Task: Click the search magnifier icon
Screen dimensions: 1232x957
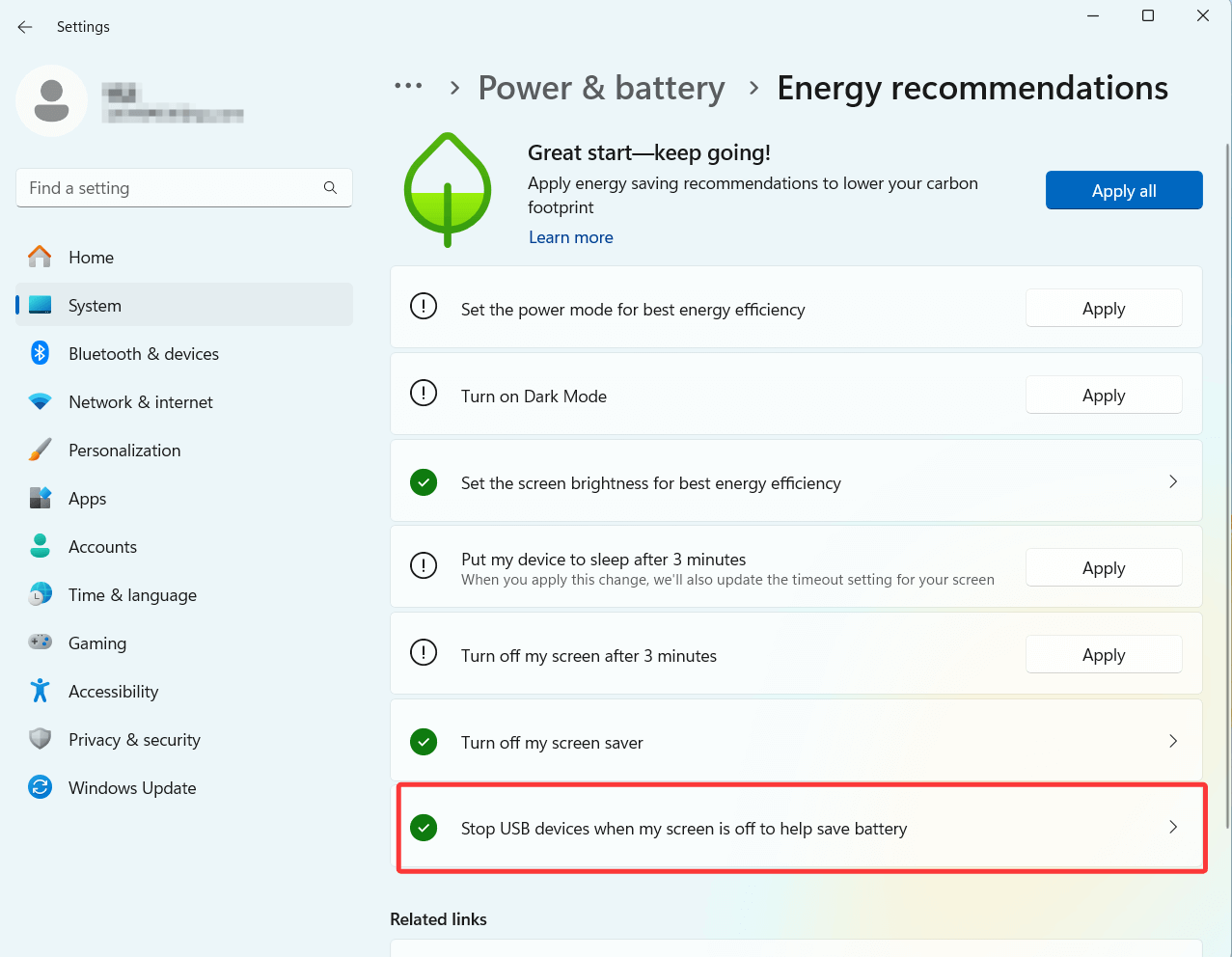Action: (330, 187)
